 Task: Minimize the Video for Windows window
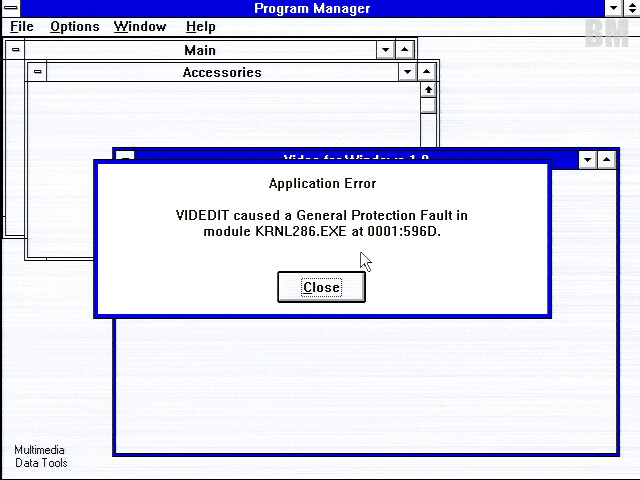pos(588,160)
